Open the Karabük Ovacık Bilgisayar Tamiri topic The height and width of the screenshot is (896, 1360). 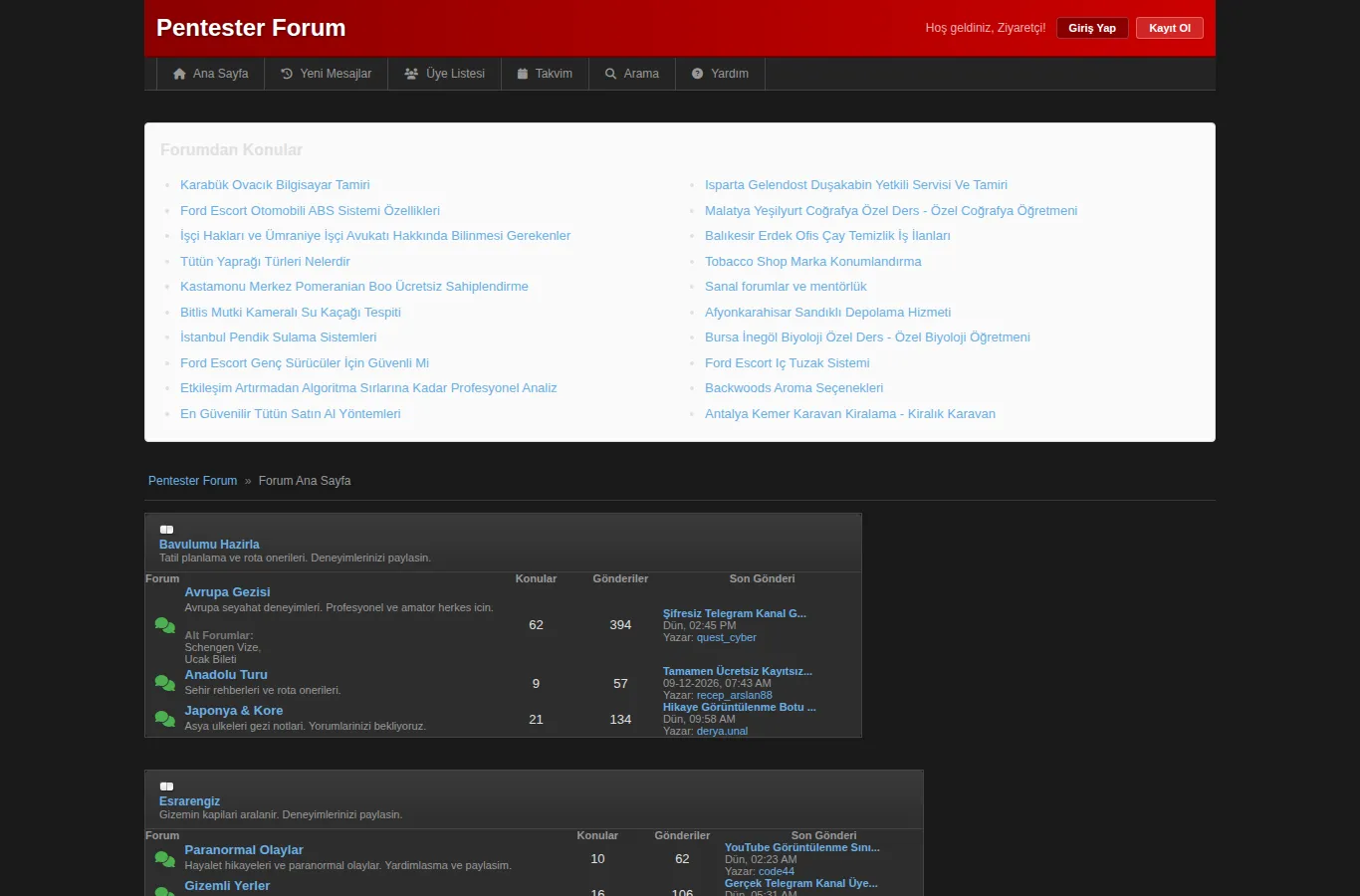pyautogui.click(x=275, y=185)
